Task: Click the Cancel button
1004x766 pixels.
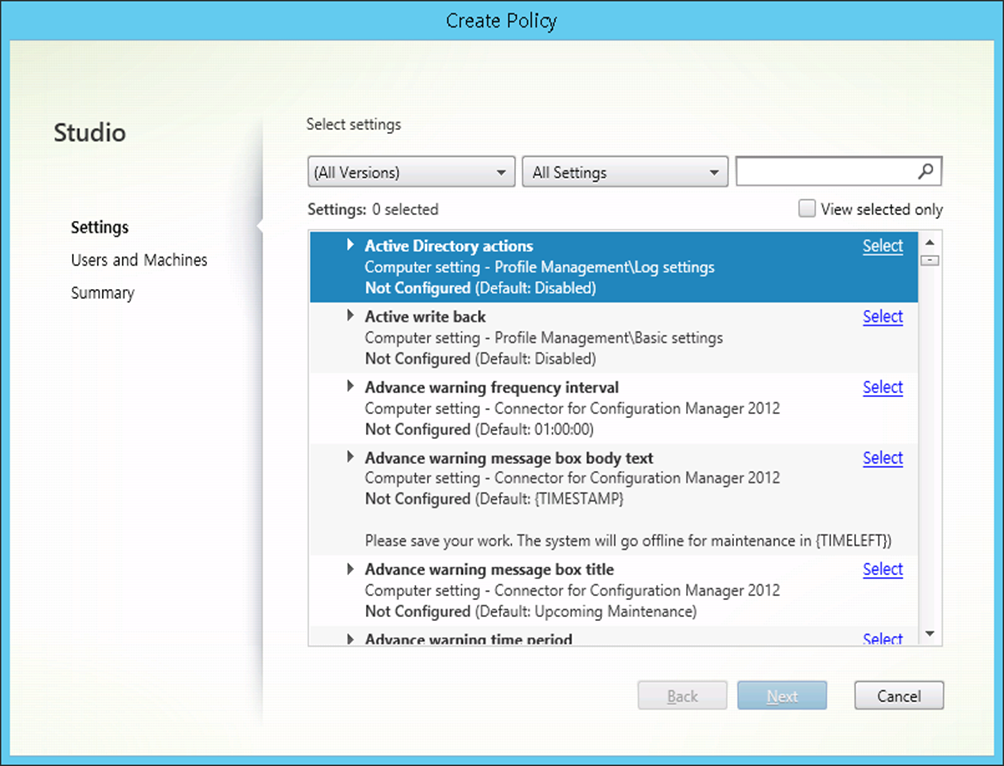Action: tap(899, 696)
